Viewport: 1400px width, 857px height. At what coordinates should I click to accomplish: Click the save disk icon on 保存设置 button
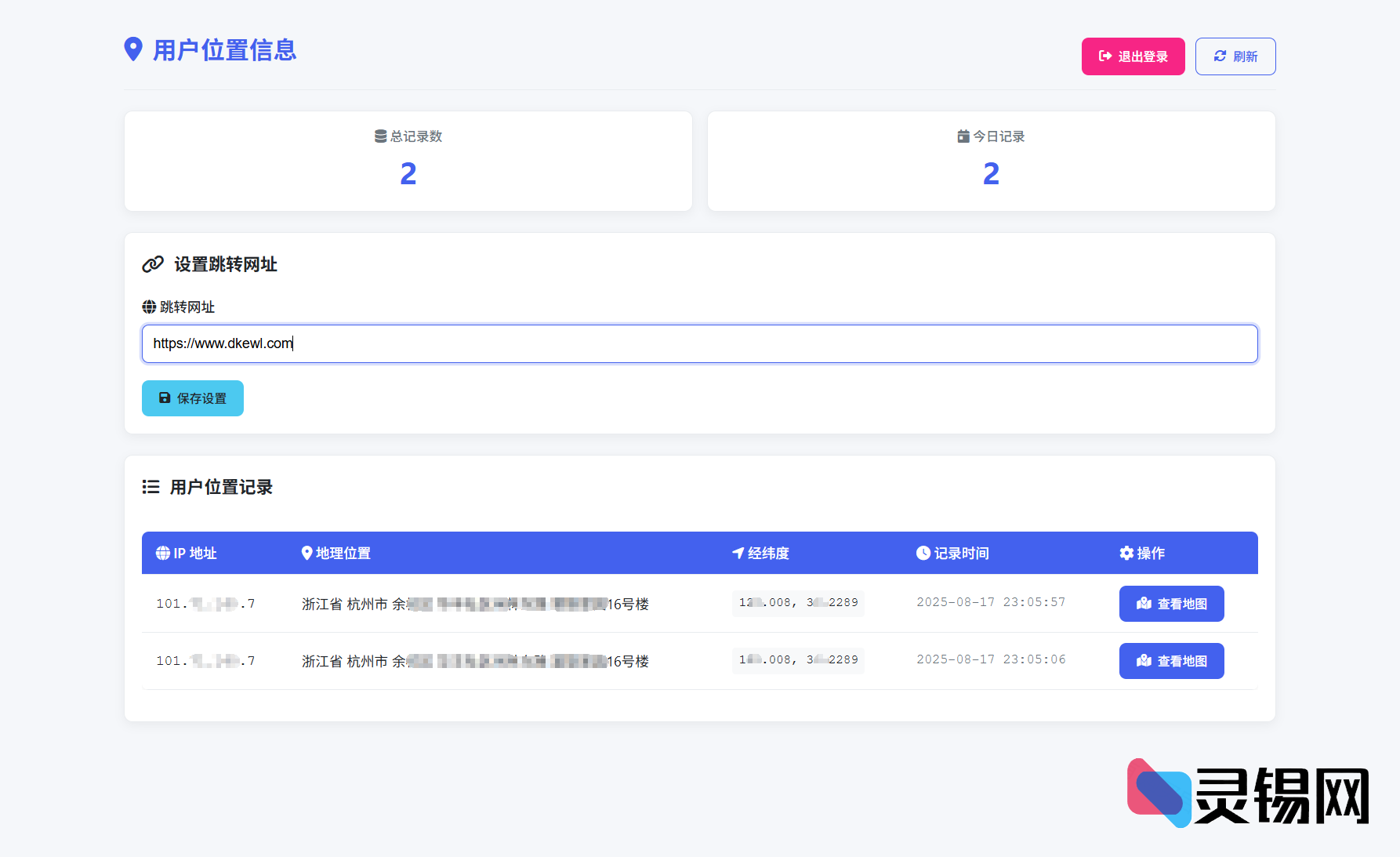pos(163,398)
